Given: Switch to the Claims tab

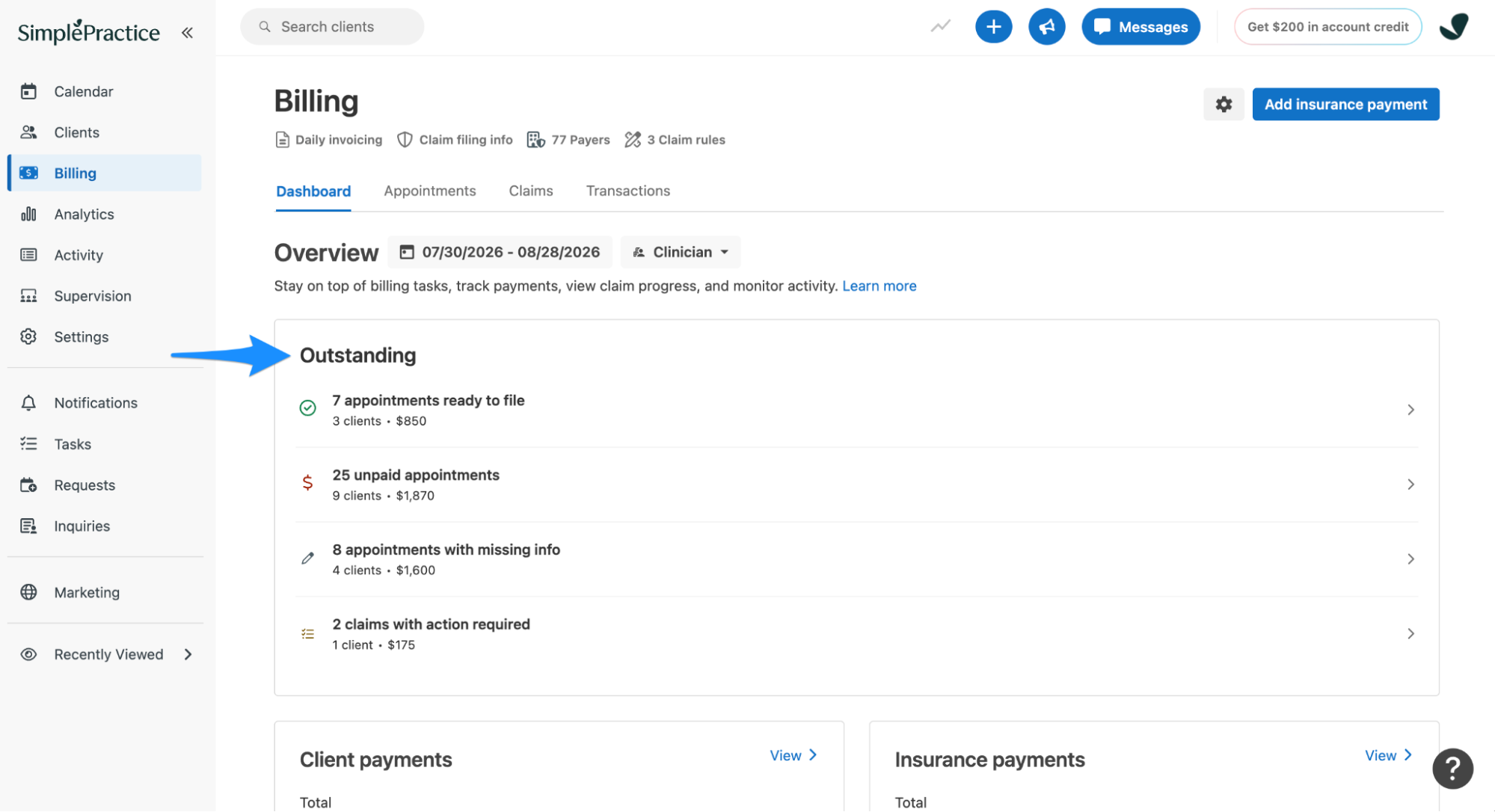Looking at the screenshot, I should tap(531, 191).
